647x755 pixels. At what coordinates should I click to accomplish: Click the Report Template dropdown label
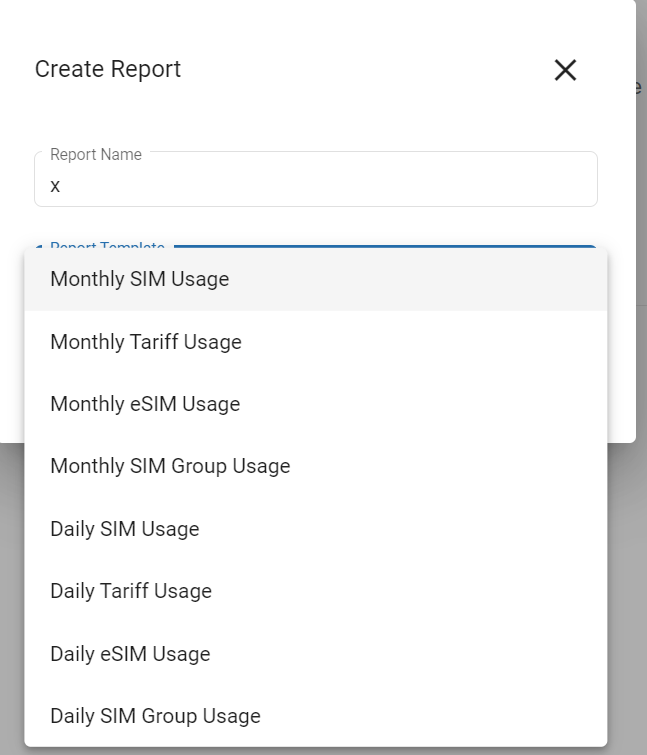point(107,246)
